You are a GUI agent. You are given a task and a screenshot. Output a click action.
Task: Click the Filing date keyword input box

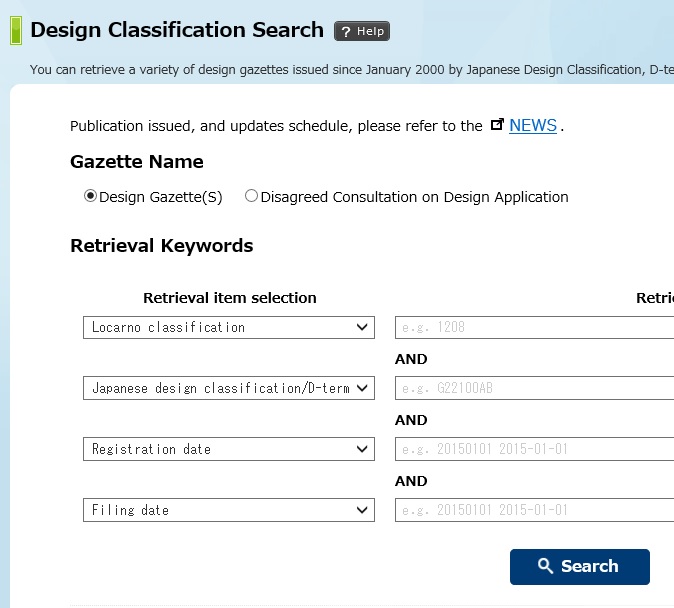point(535,510)
